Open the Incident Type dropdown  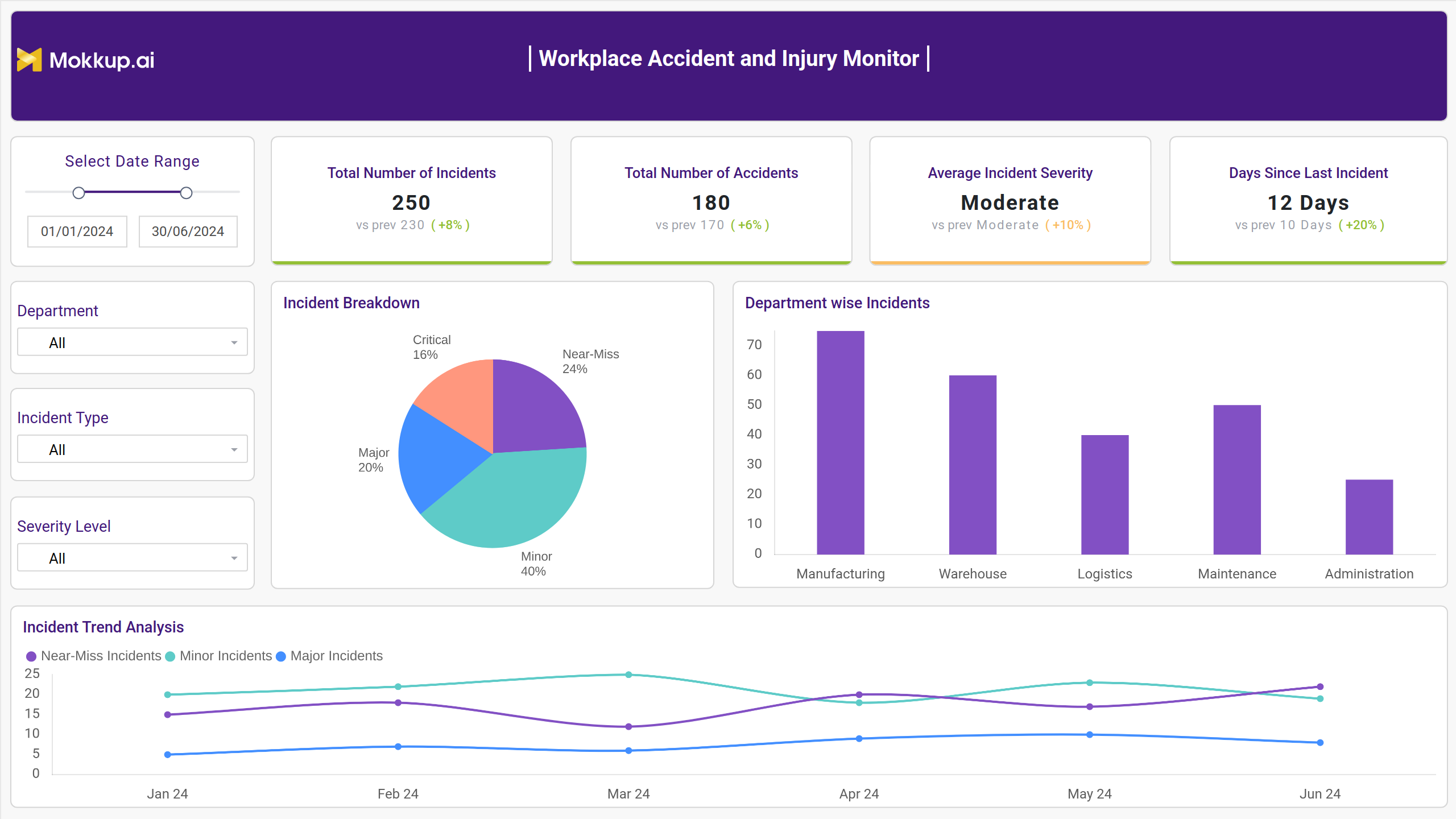(133, 449)
